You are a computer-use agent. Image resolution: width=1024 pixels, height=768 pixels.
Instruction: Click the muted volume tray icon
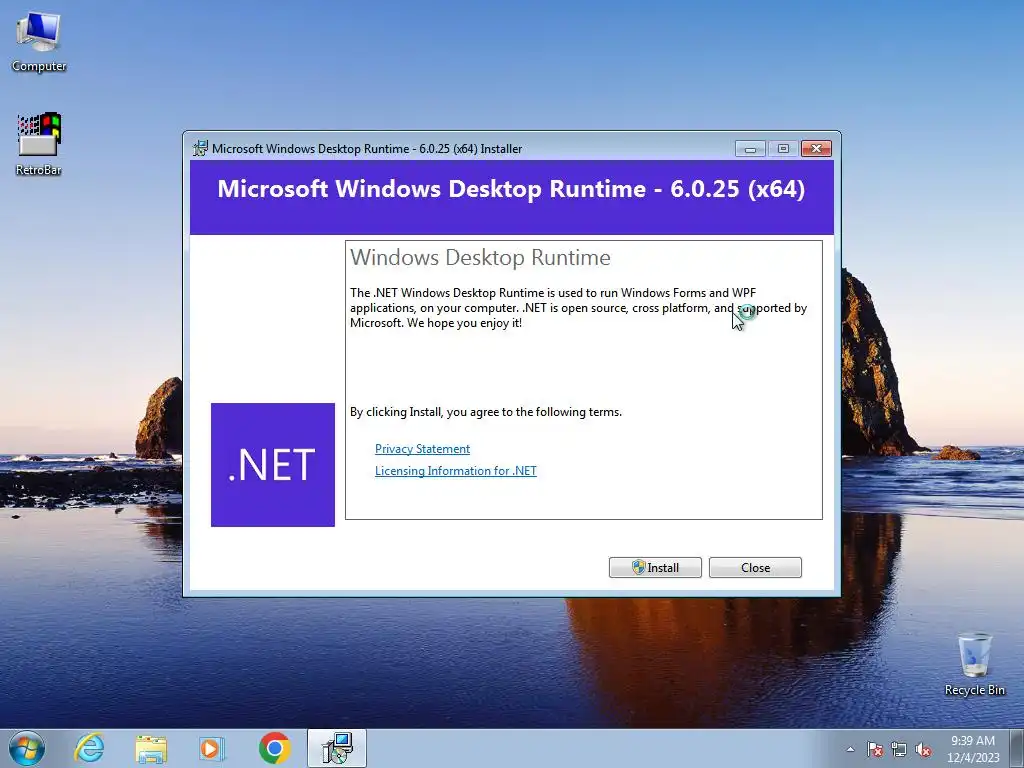tap(923, 749)
